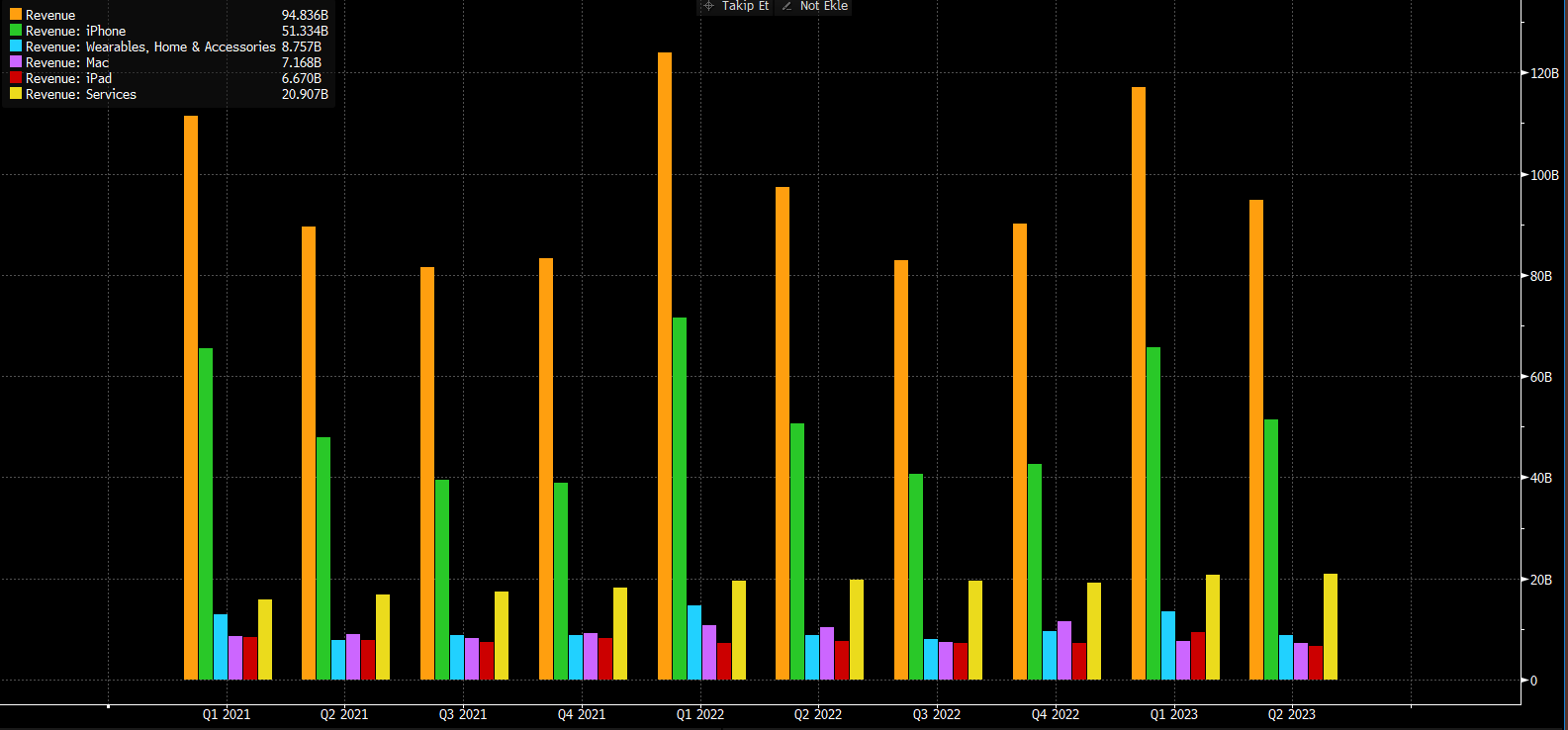The height and width of the screenshot is (730, 1568).
Task: Click the 7.168B legend value
Action: point(302,62)
